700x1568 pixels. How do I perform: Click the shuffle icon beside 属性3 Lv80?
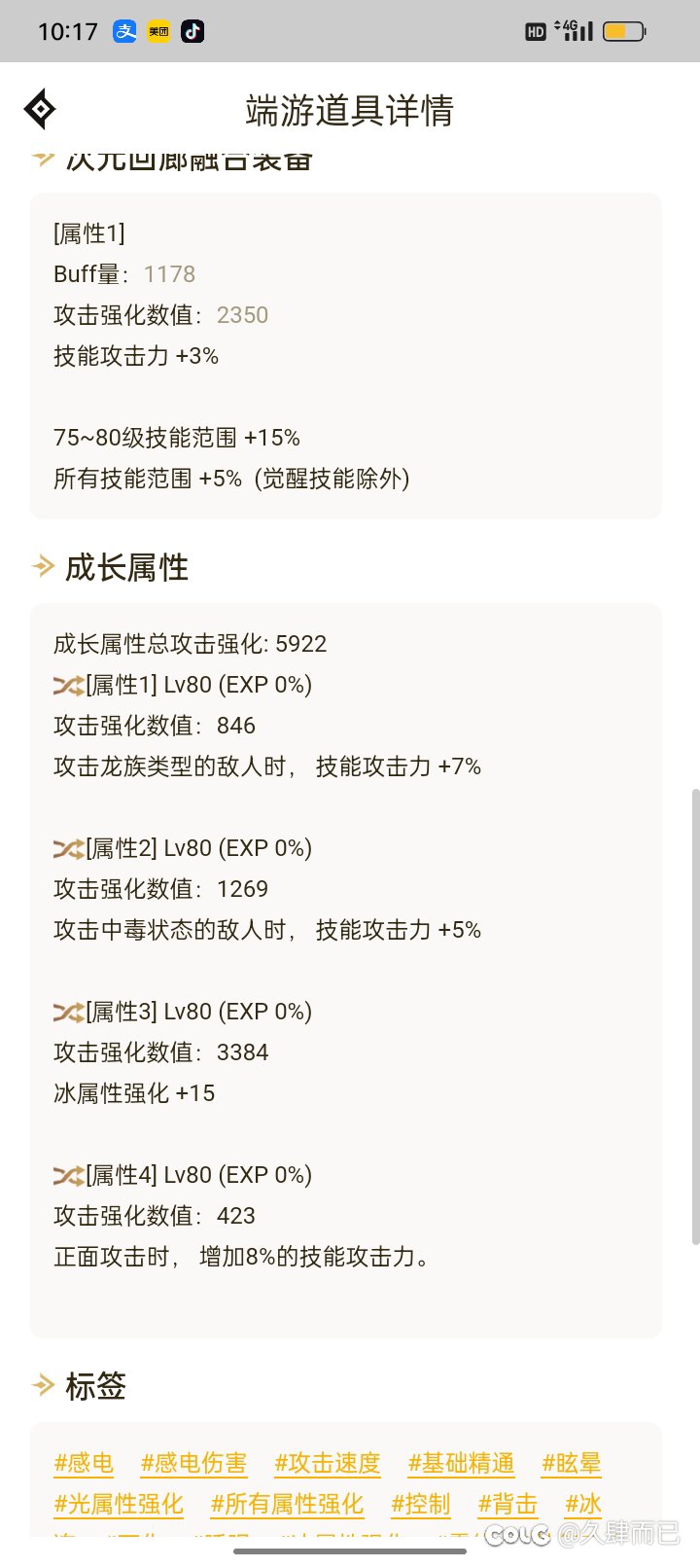pos(68,1013)
